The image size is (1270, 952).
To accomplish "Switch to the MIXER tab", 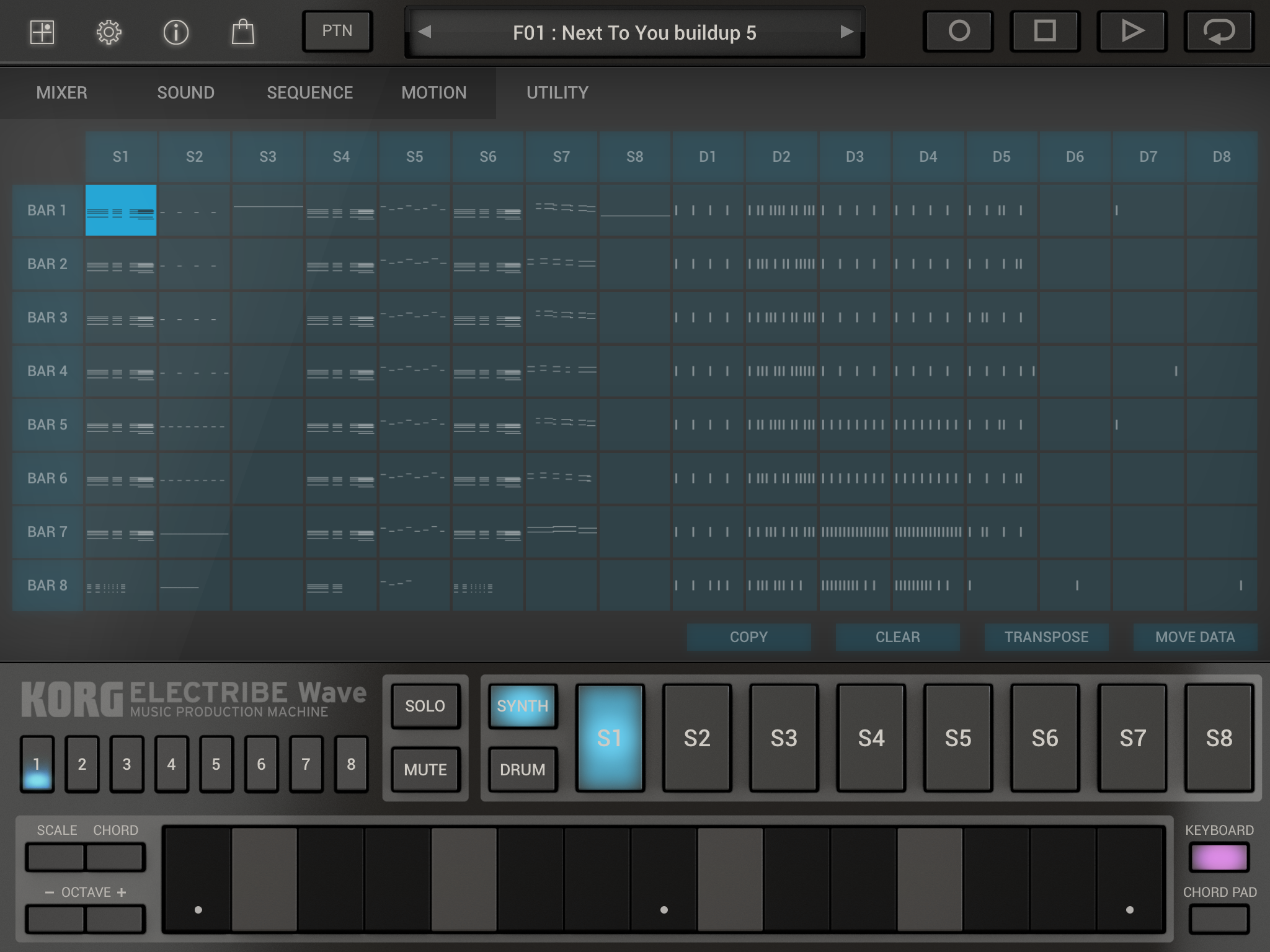I will point(62,93).
